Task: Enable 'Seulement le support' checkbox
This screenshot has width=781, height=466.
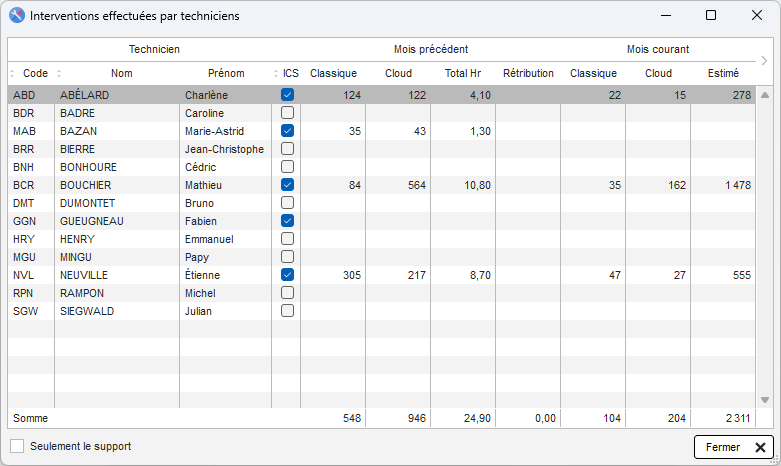Action: coord(17,446)
